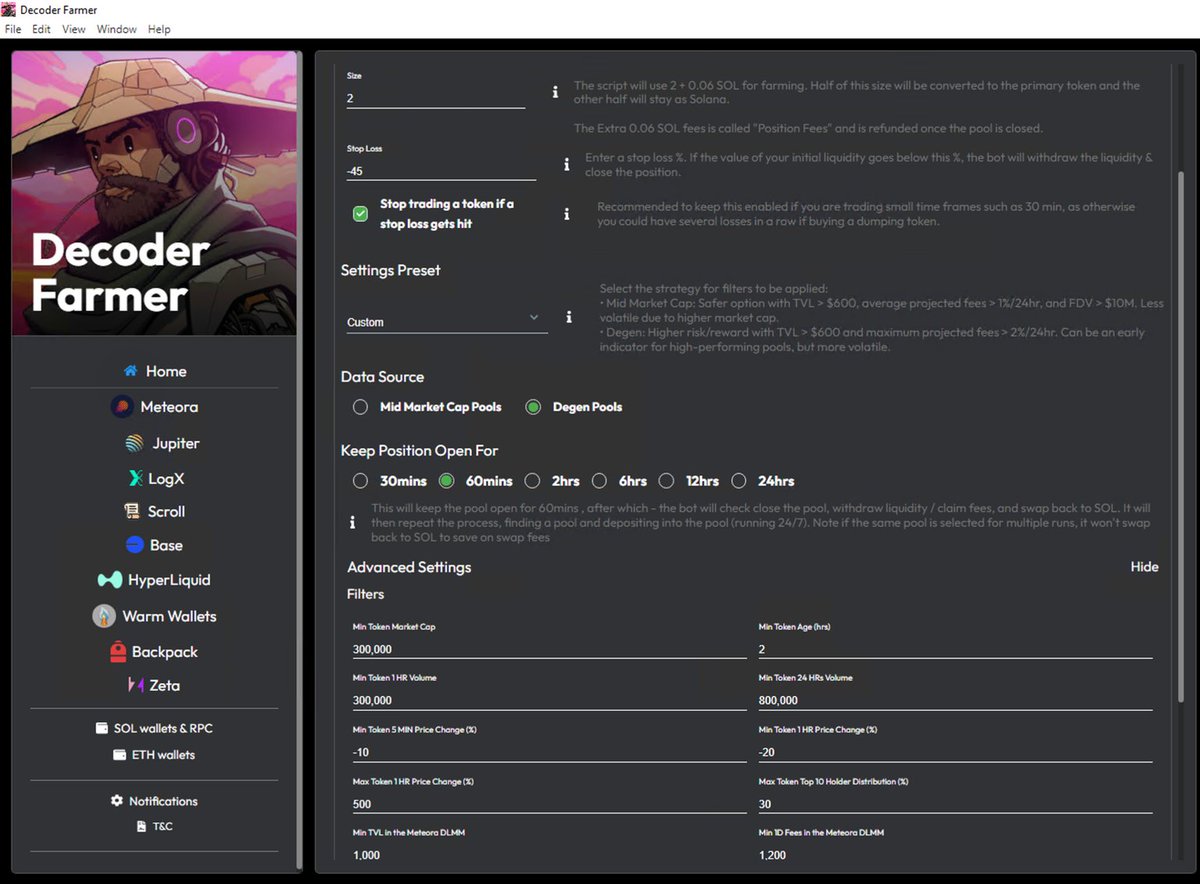This screenshot has height=884, width=1200.
Task: Click the Min TVL in the Meteora DLMM field
Action: 549,855
